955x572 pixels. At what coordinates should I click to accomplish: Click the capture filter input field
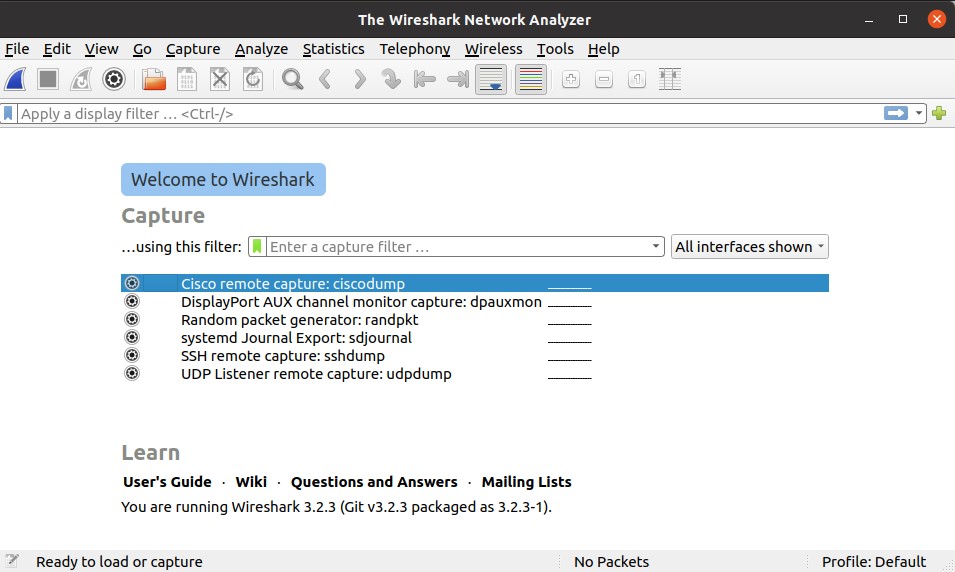pyautogui.click(x=457, y=247)
